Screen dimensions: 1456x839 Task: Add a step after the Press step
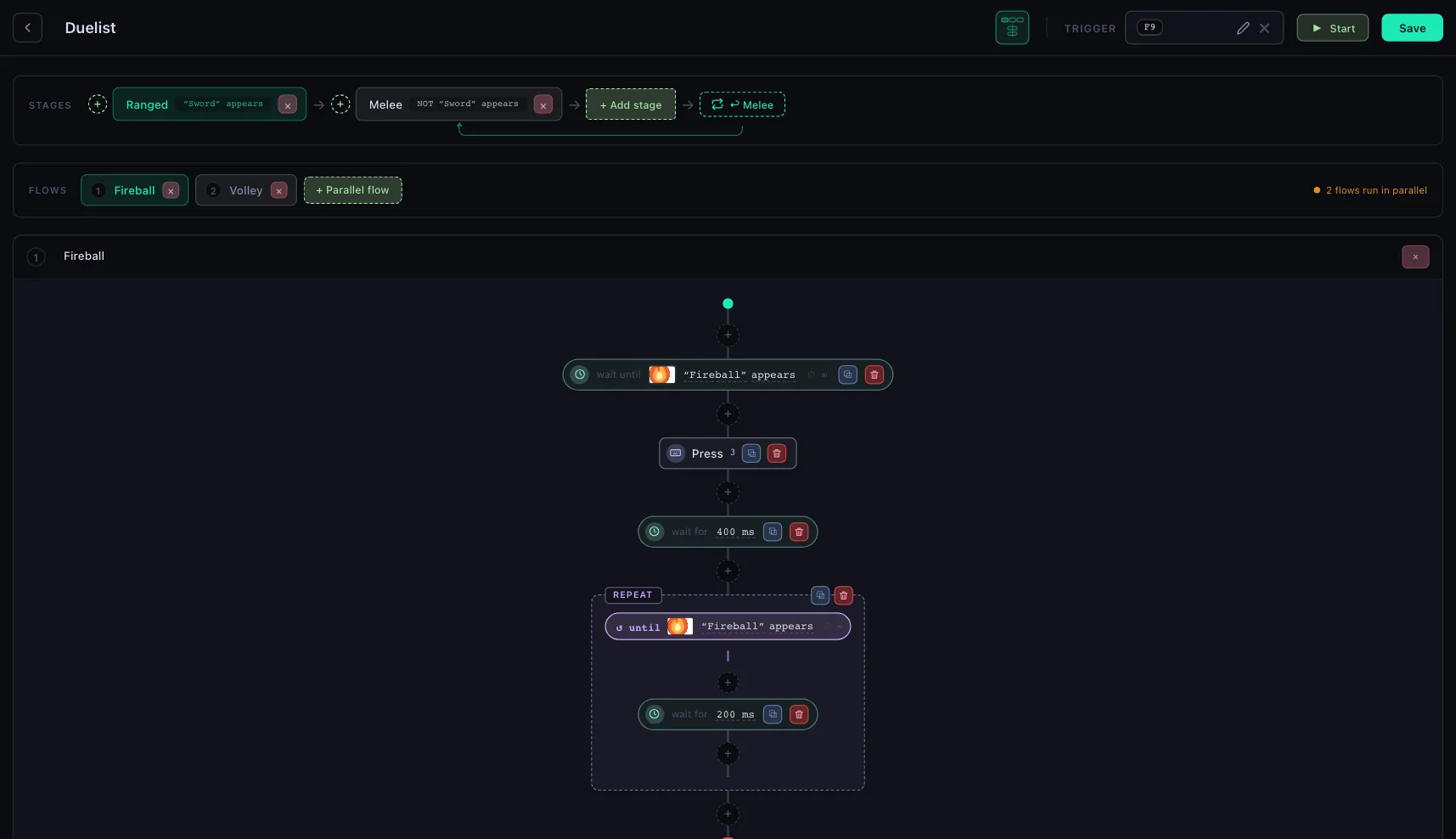[728, 492]
